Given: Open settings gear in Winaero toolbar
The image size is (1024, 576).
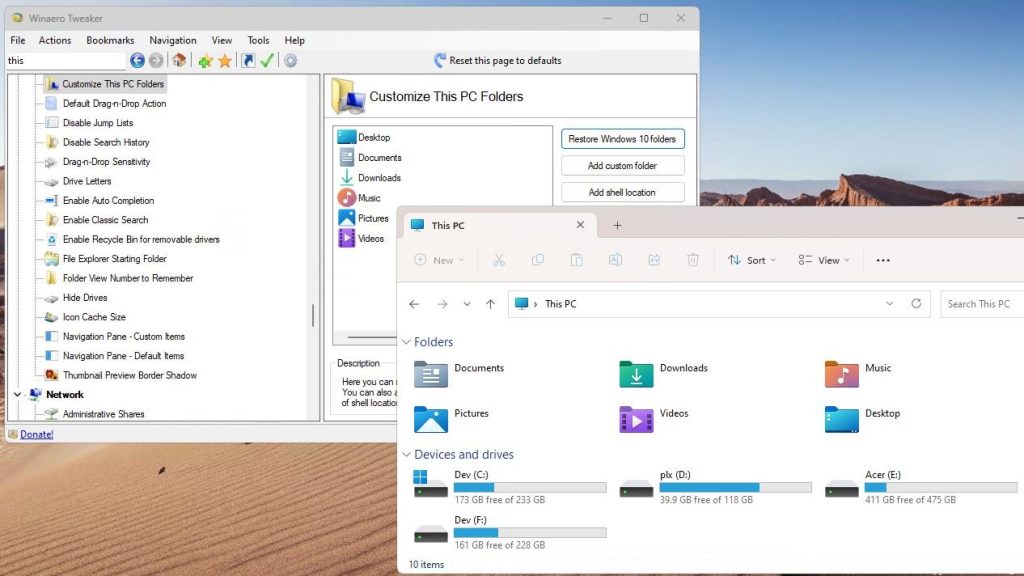Looking at the screenshot, I should tap(291, 61).
